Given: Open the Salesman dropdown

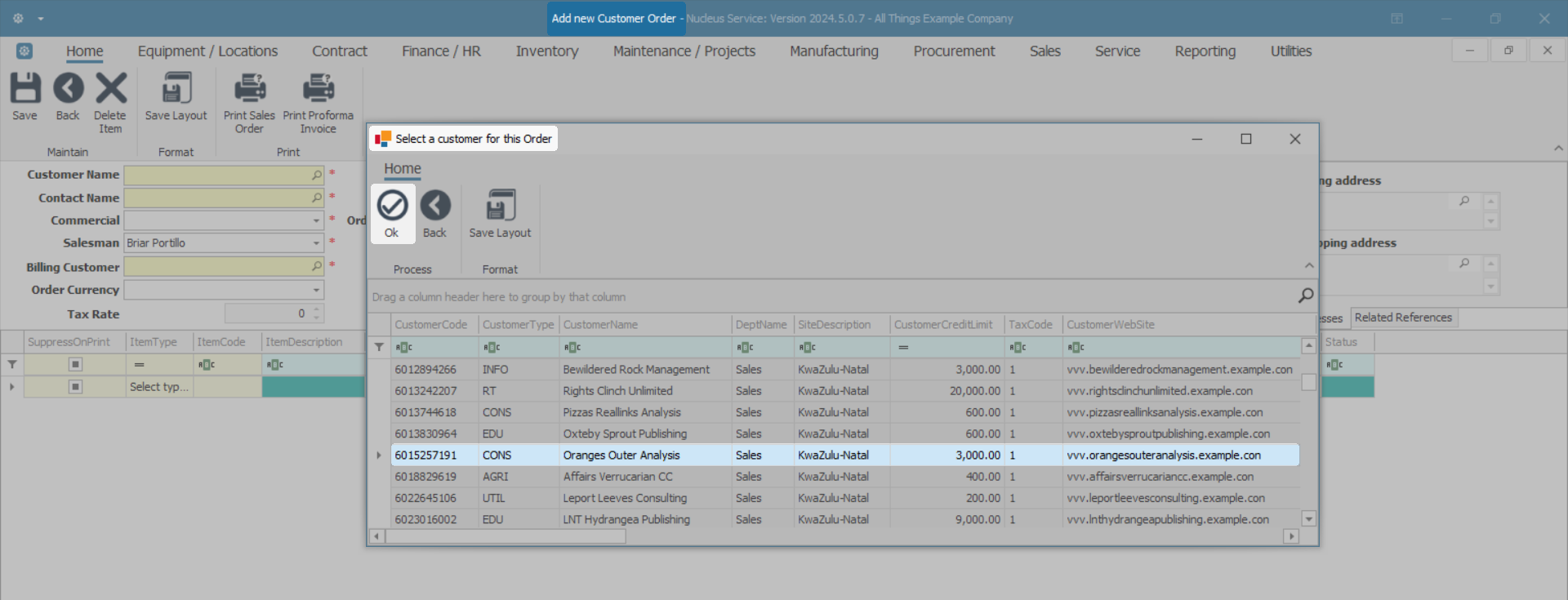Looking at the screenshot, I should coord(316,243).
